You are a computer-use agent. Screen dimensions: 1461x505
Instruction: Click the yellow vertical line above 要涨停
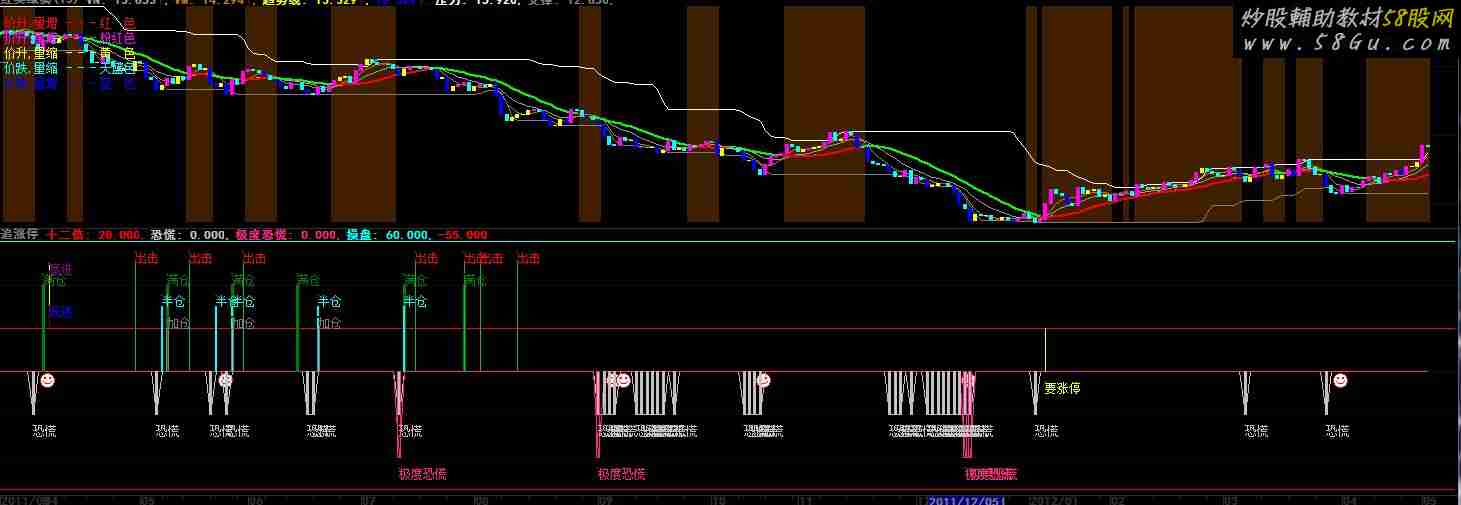1045,350
